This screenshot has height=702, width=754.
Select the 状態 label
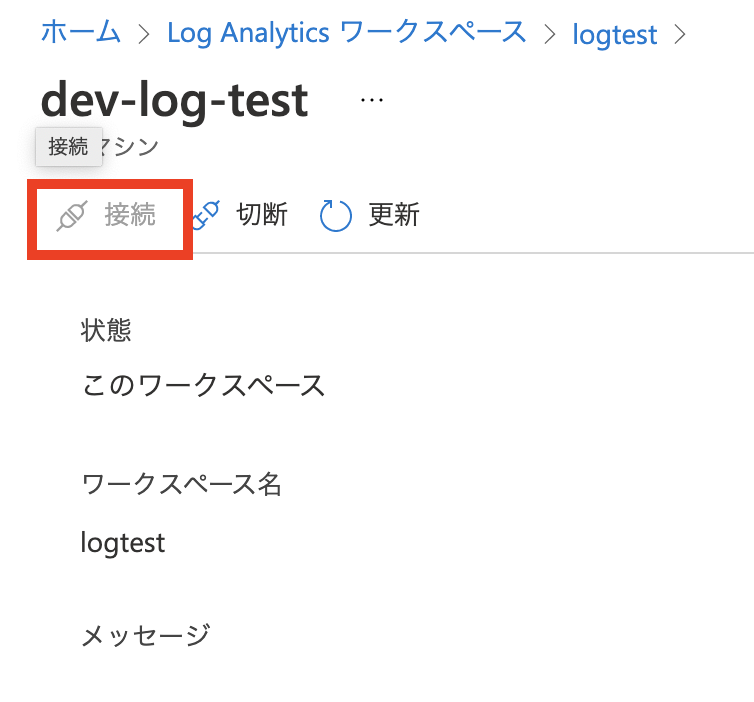106,330
